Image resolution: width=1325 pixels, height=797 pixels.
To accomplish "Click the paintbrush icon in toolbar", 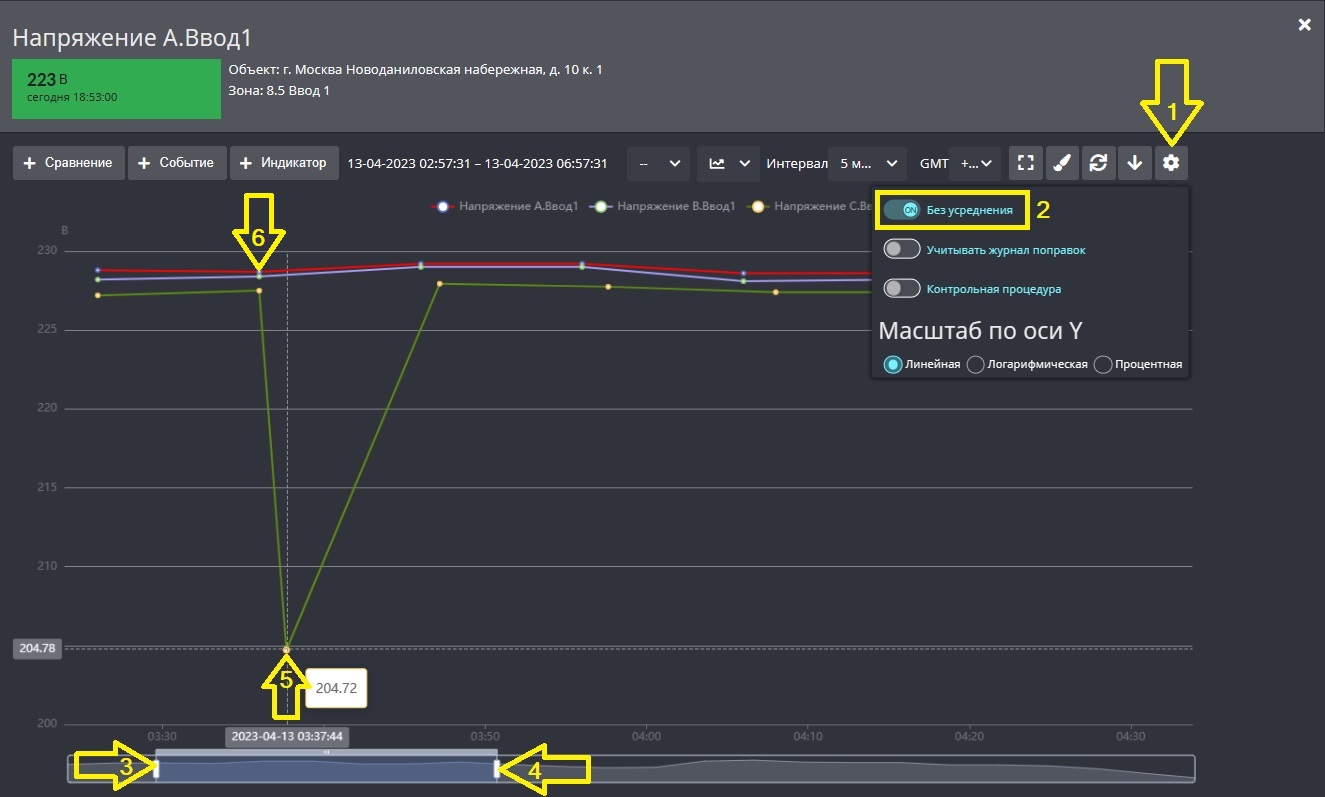I will click(1062, 163).
